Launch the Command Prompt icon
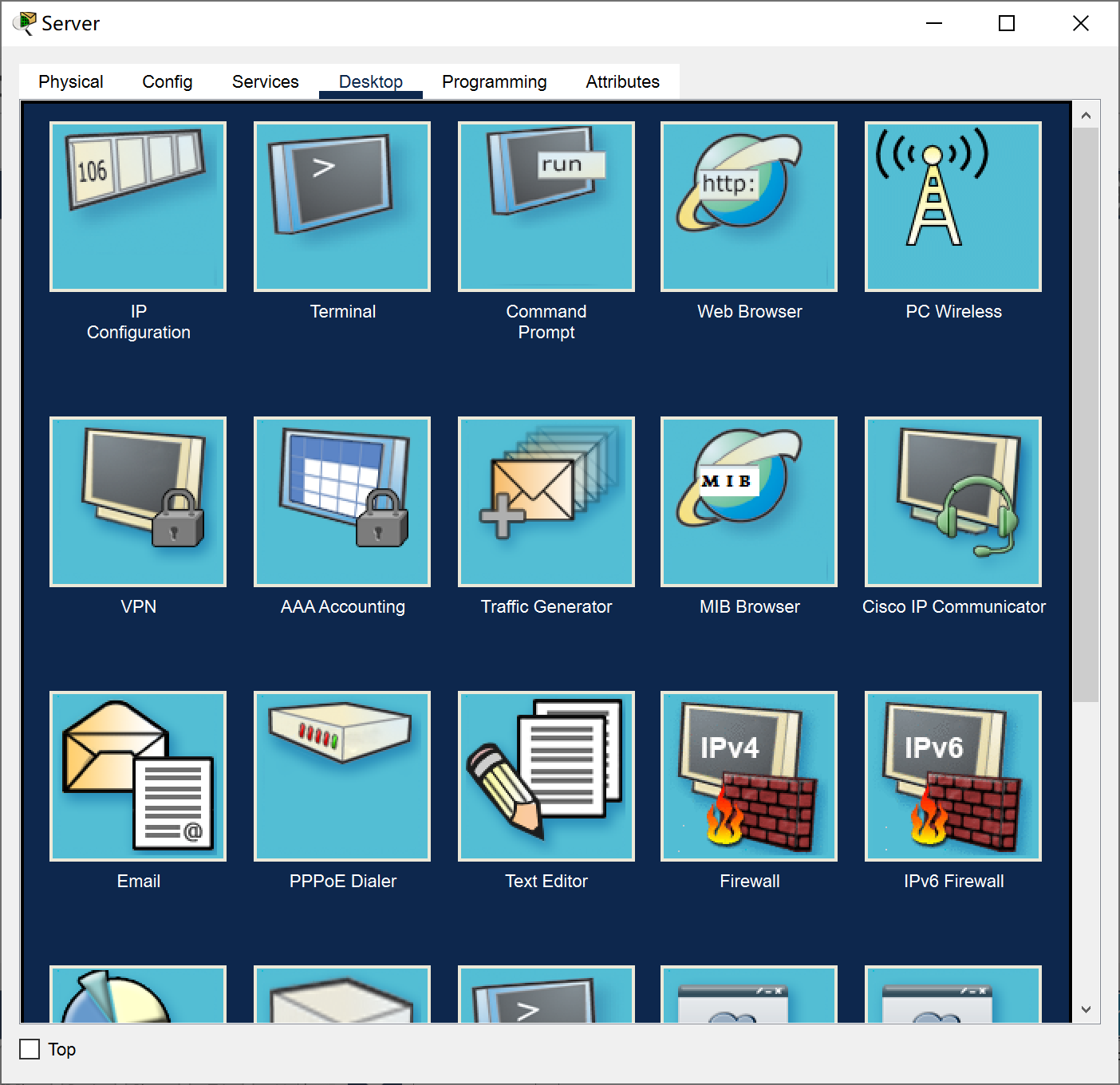 546,207
